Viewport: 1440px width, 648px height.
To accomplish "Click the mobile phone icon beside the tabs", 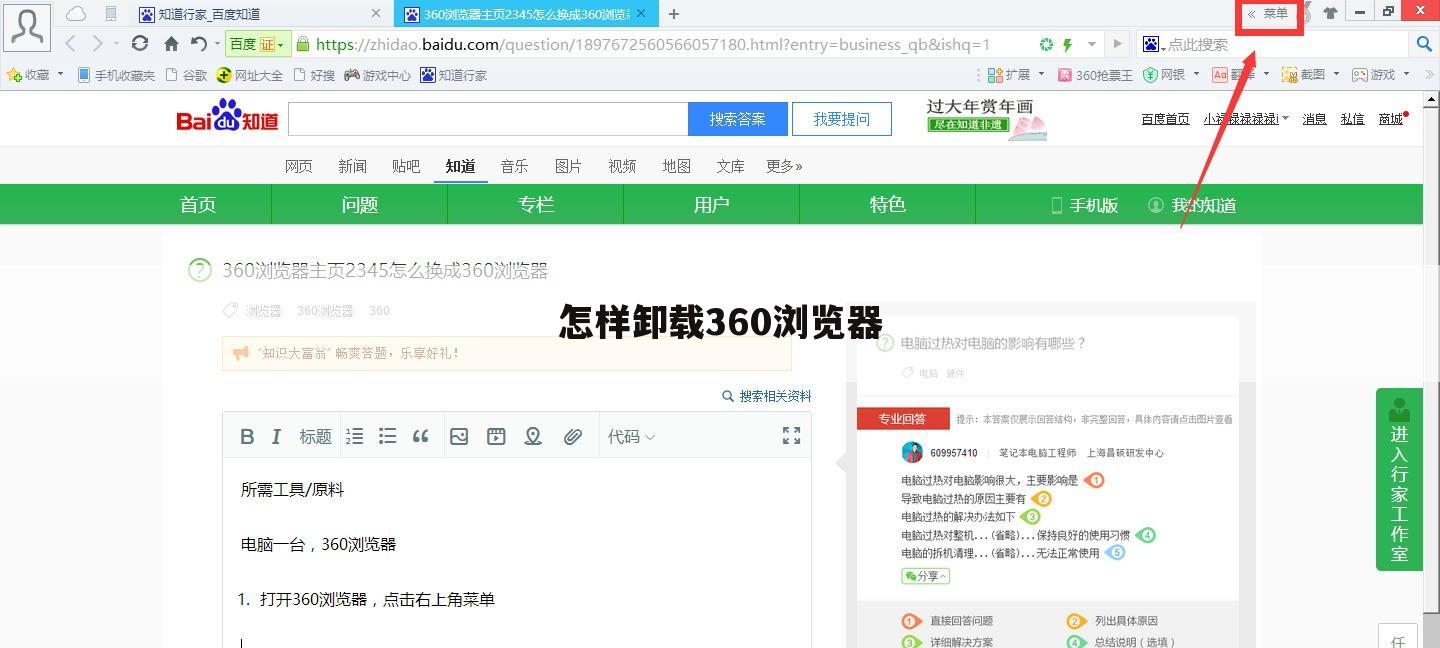I will 111,14.
